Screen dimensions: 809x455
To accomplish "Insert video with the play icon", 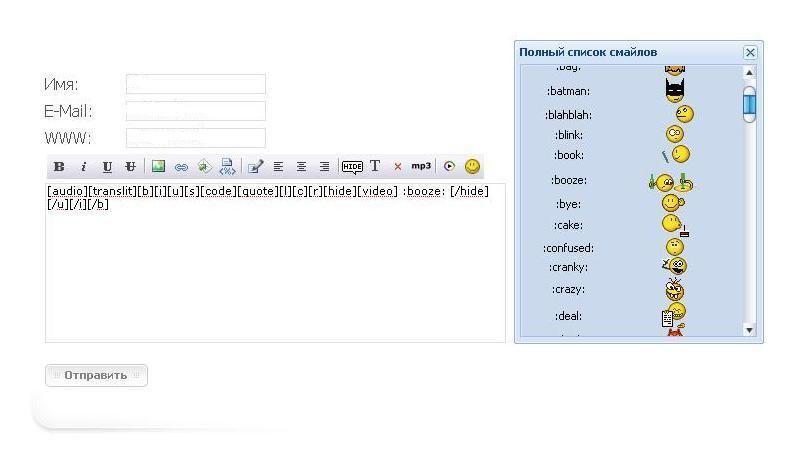I will point(449,167).
